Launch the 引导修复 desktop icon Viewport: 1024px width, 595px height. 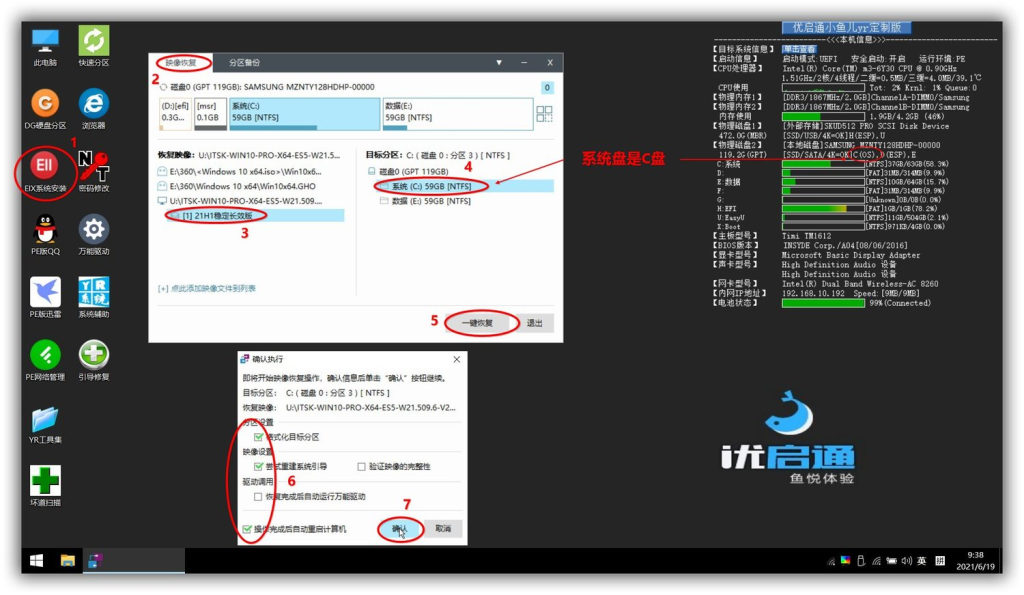[93, 360]
